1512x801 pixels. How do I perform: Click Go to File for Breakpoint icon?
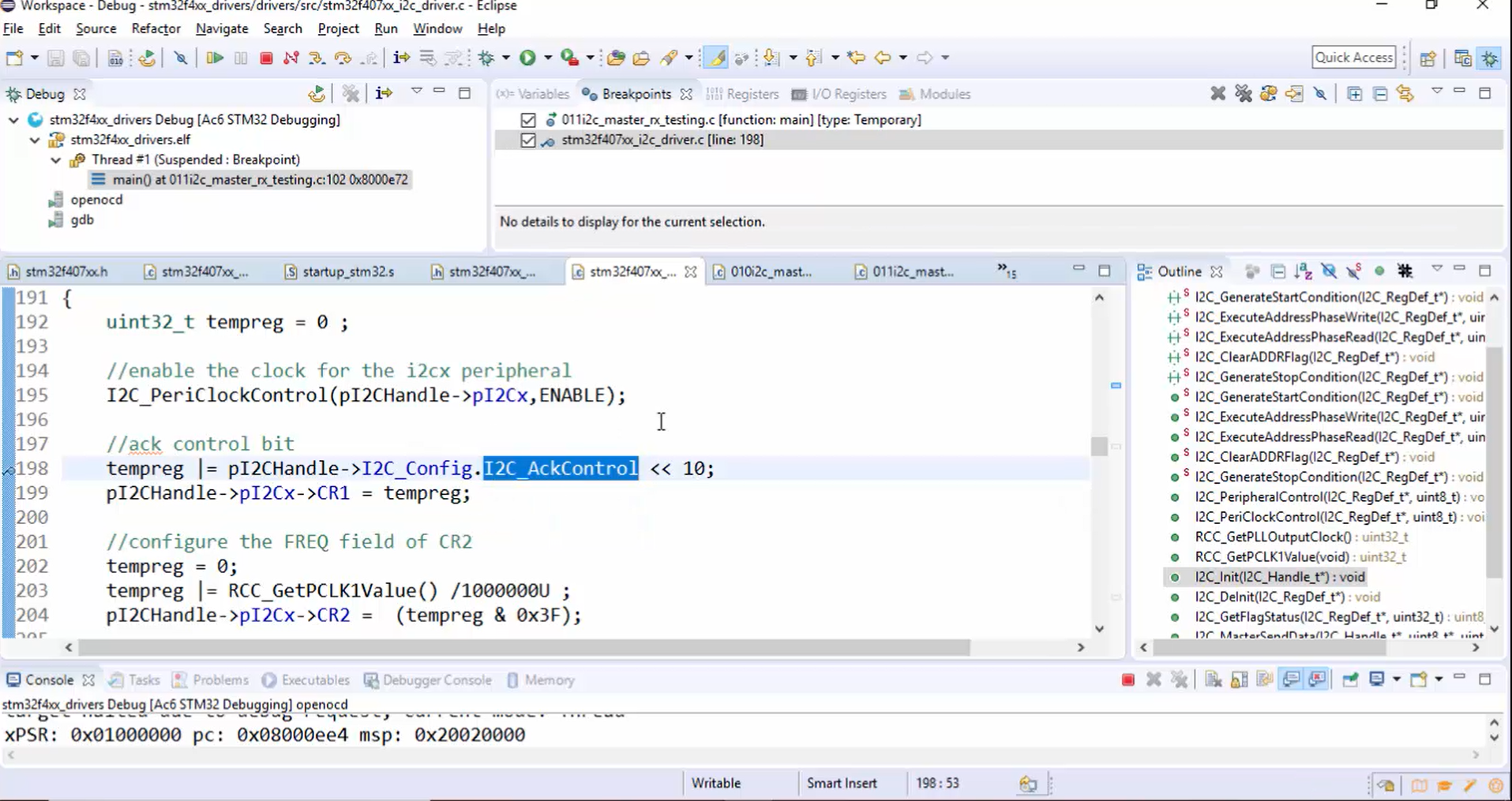coord(1294,94)
